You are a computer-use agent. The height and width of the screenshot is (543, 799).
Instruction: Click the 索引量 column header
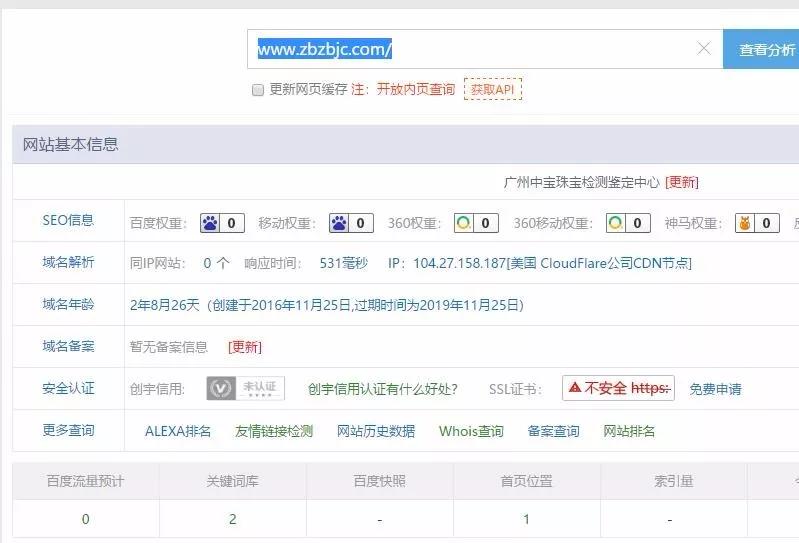pos(674,481)
